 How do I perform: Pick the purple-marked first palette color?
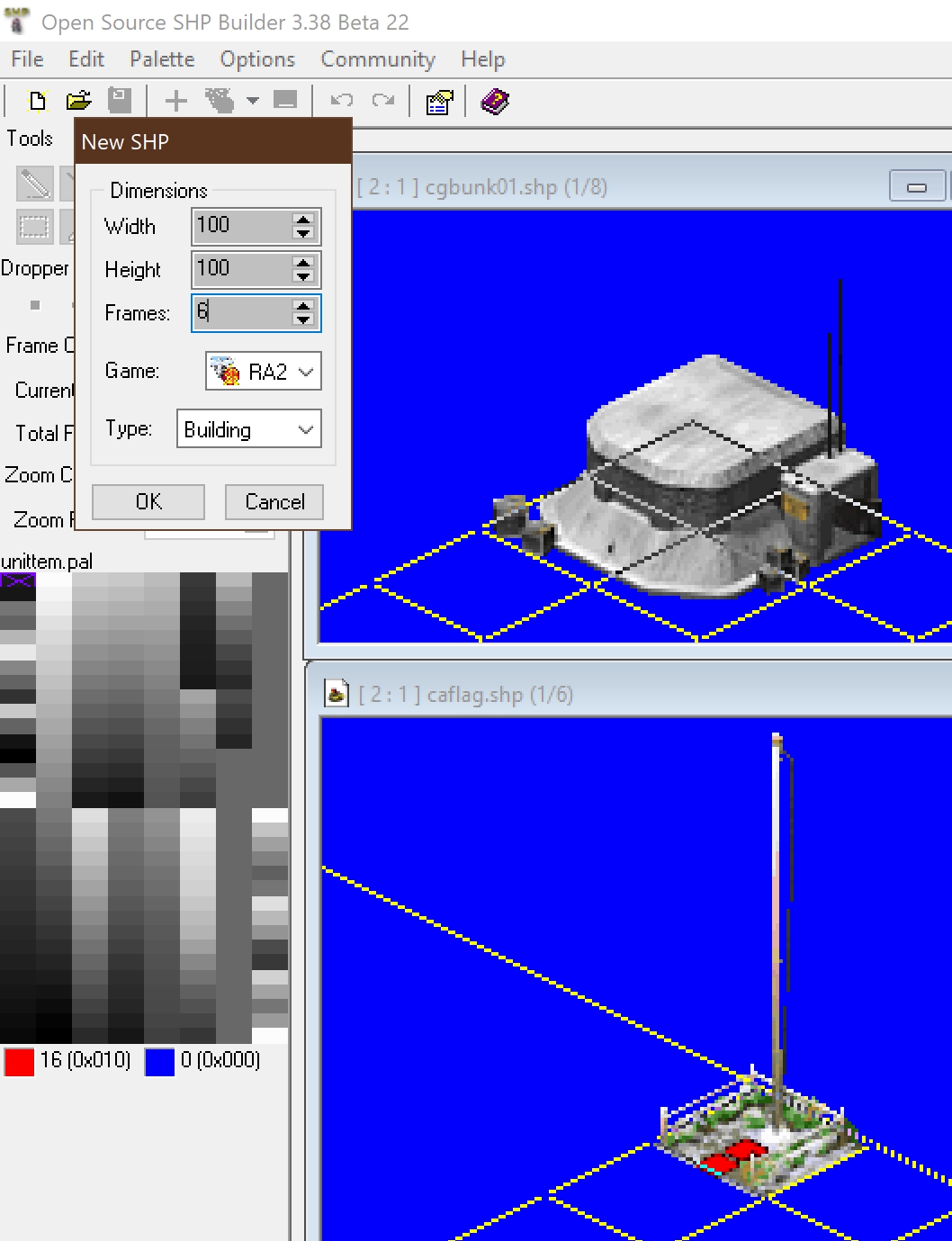[18, 581]
